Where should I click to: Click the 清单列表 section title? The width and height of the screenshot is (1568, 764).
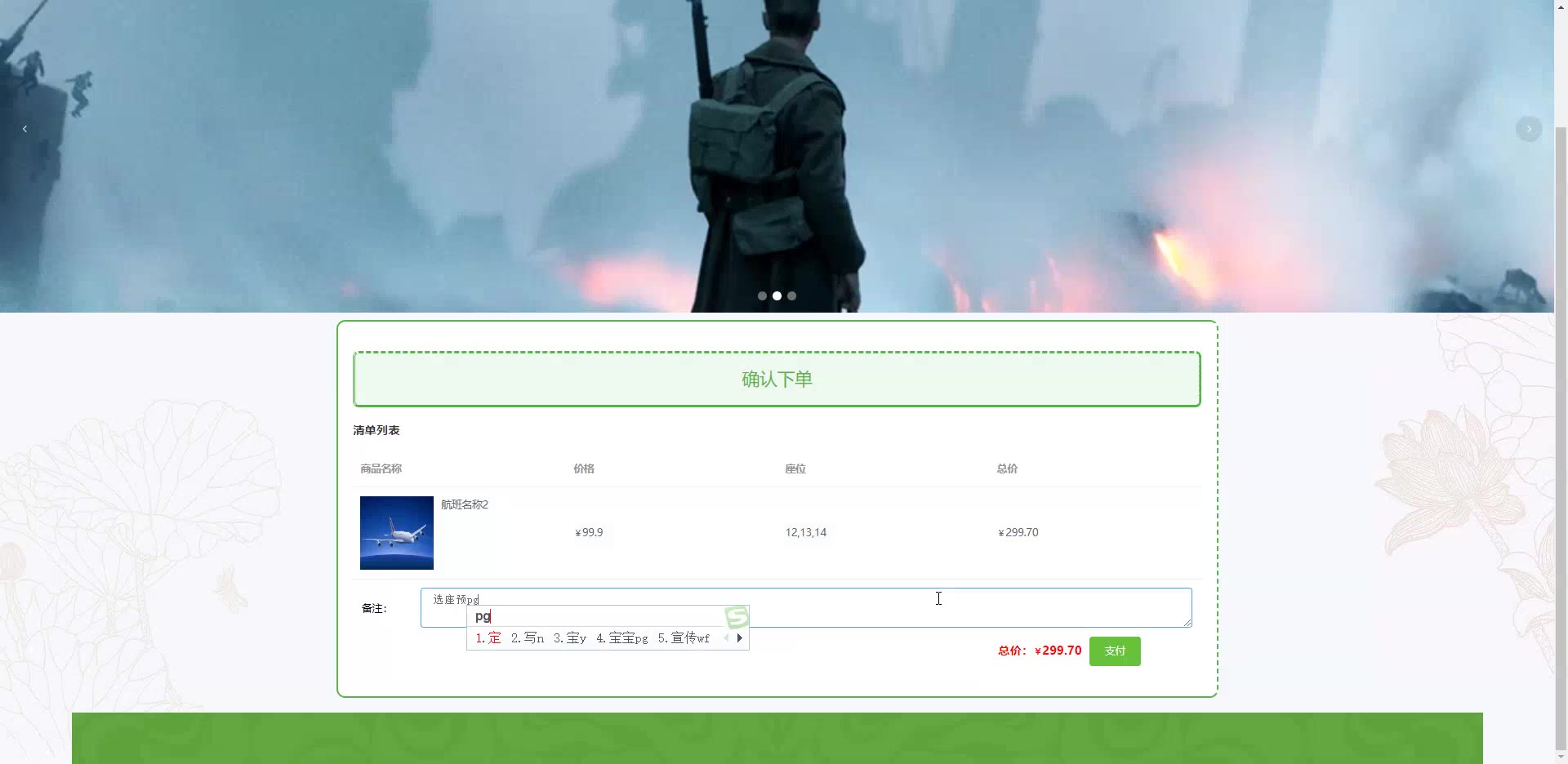(x=376, y=430)
